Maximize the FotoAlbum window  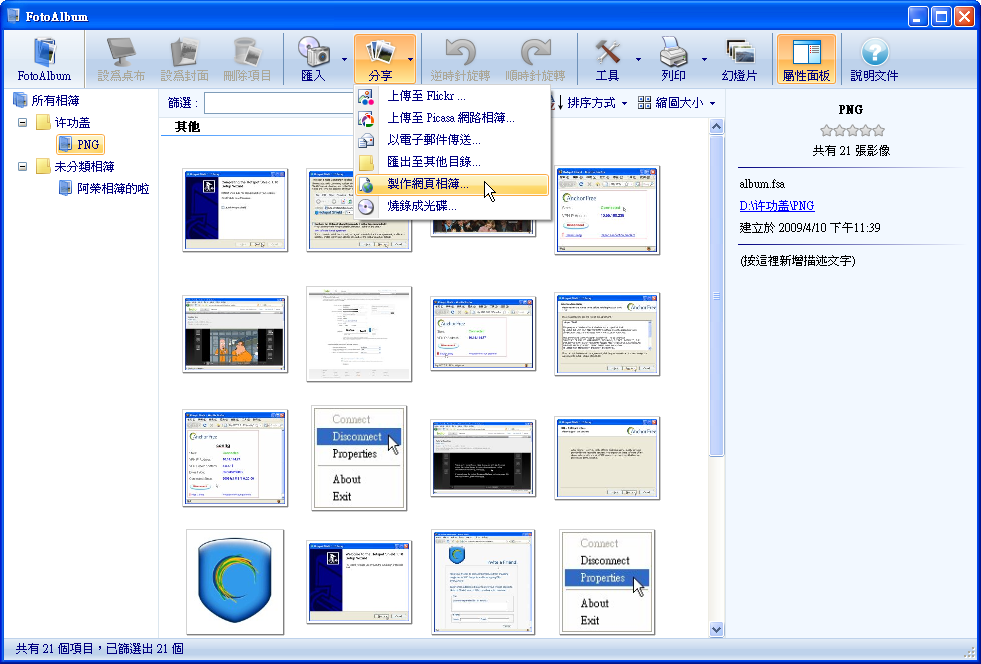[x=941, y=16]
